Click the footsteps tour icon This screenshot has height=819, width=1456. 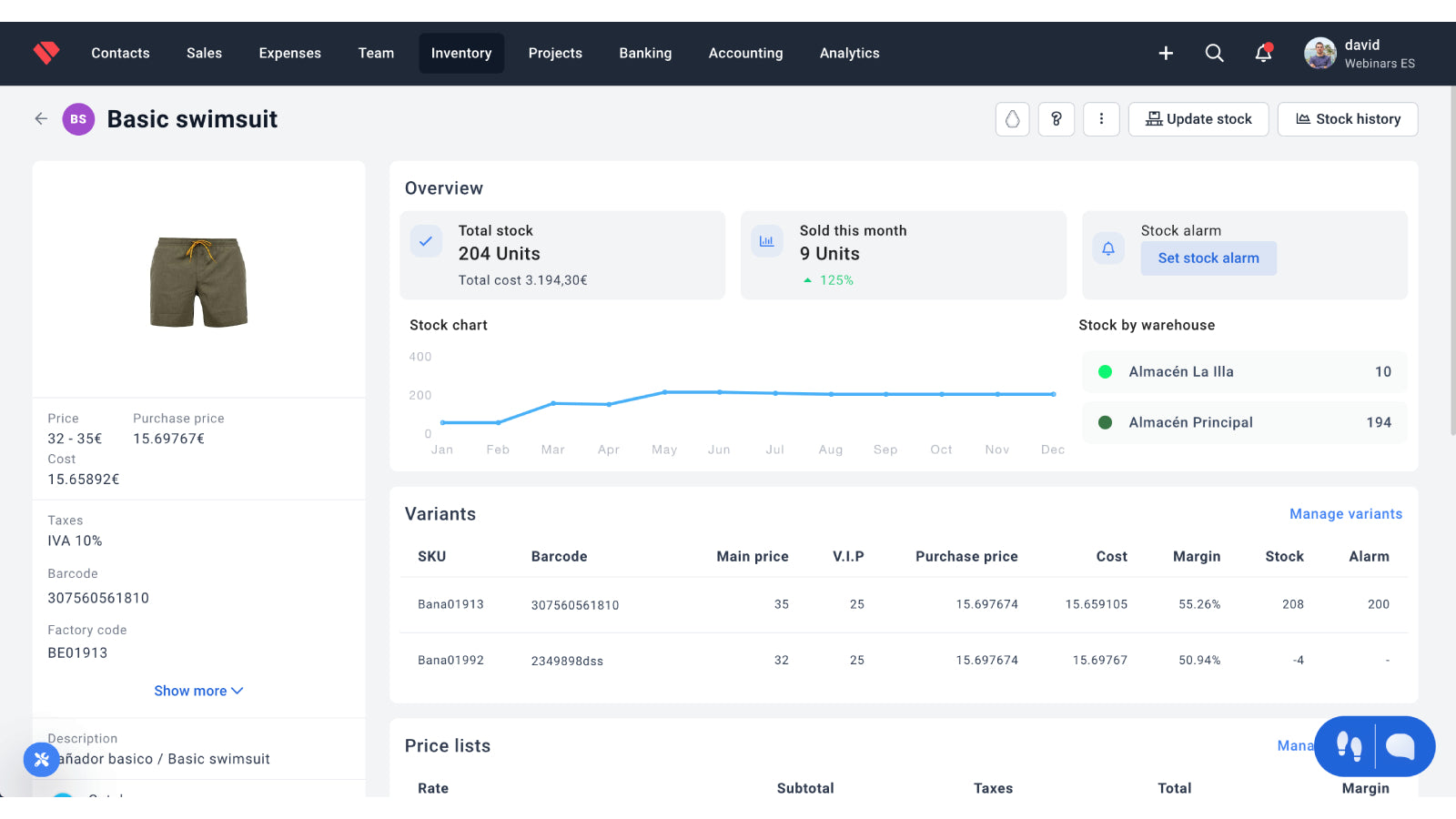pos(1349,746)
